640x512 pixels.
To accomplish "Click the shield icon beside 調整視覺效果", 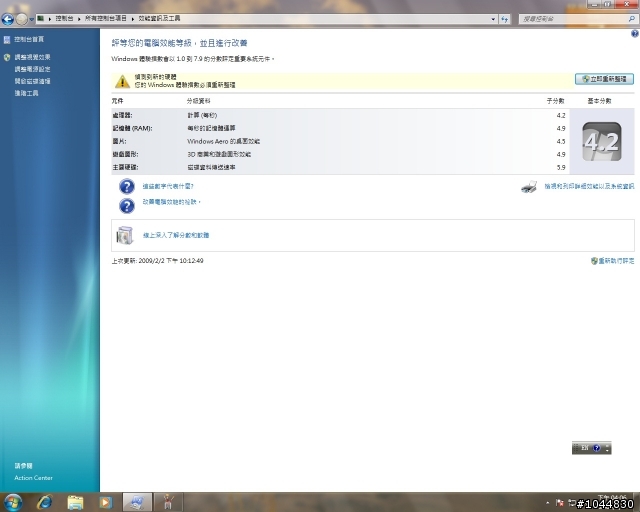I will (x=7, y=57).
